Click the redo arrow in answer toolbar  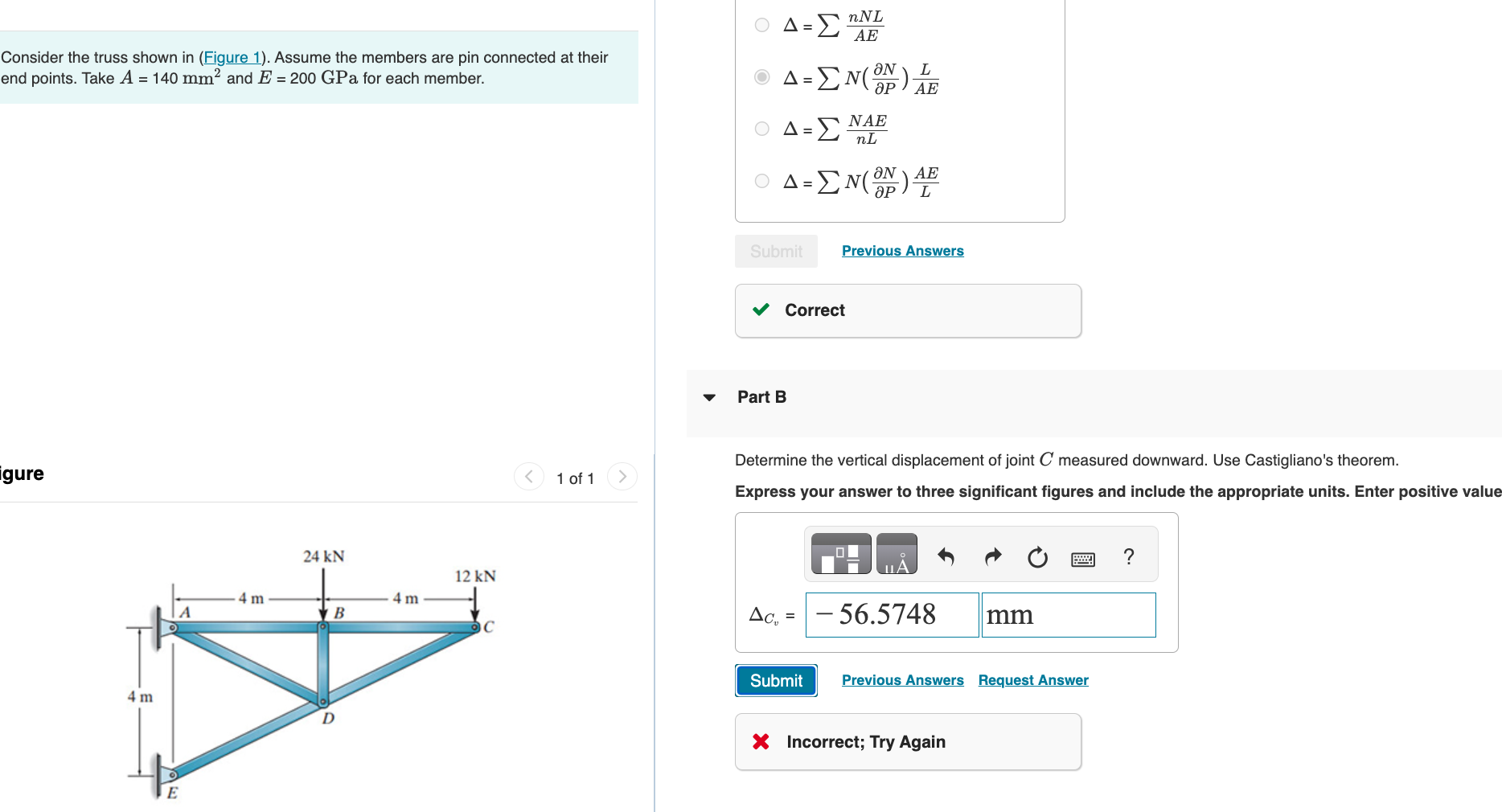pyautogui.click(x=991, y=556)
